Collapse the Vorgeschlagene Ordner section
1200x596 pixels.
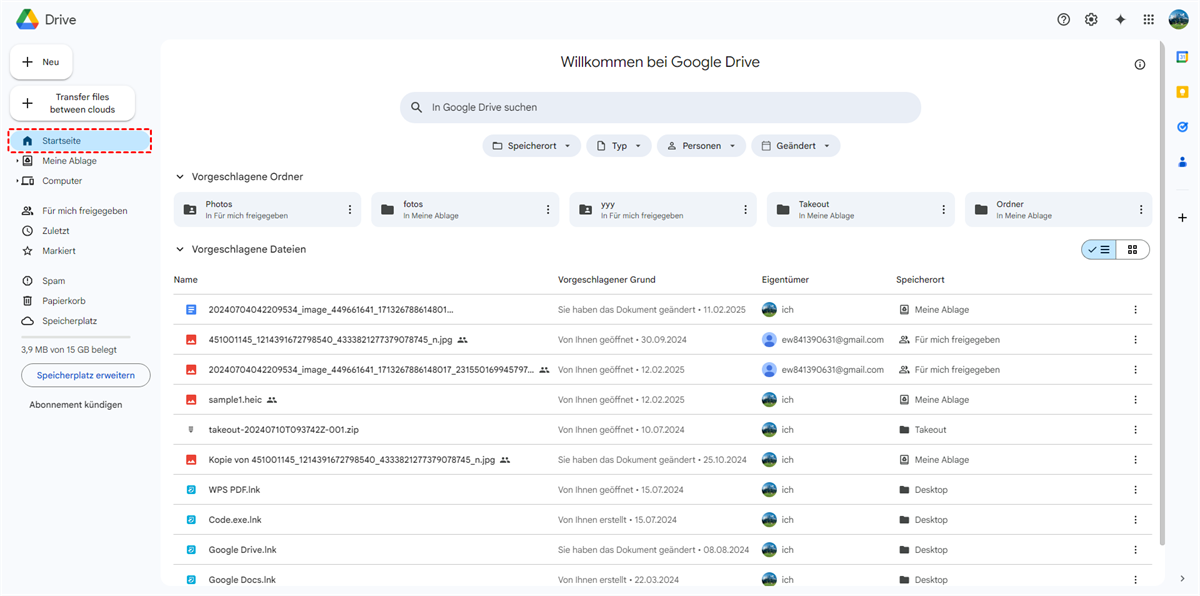[x=180, y=177]
